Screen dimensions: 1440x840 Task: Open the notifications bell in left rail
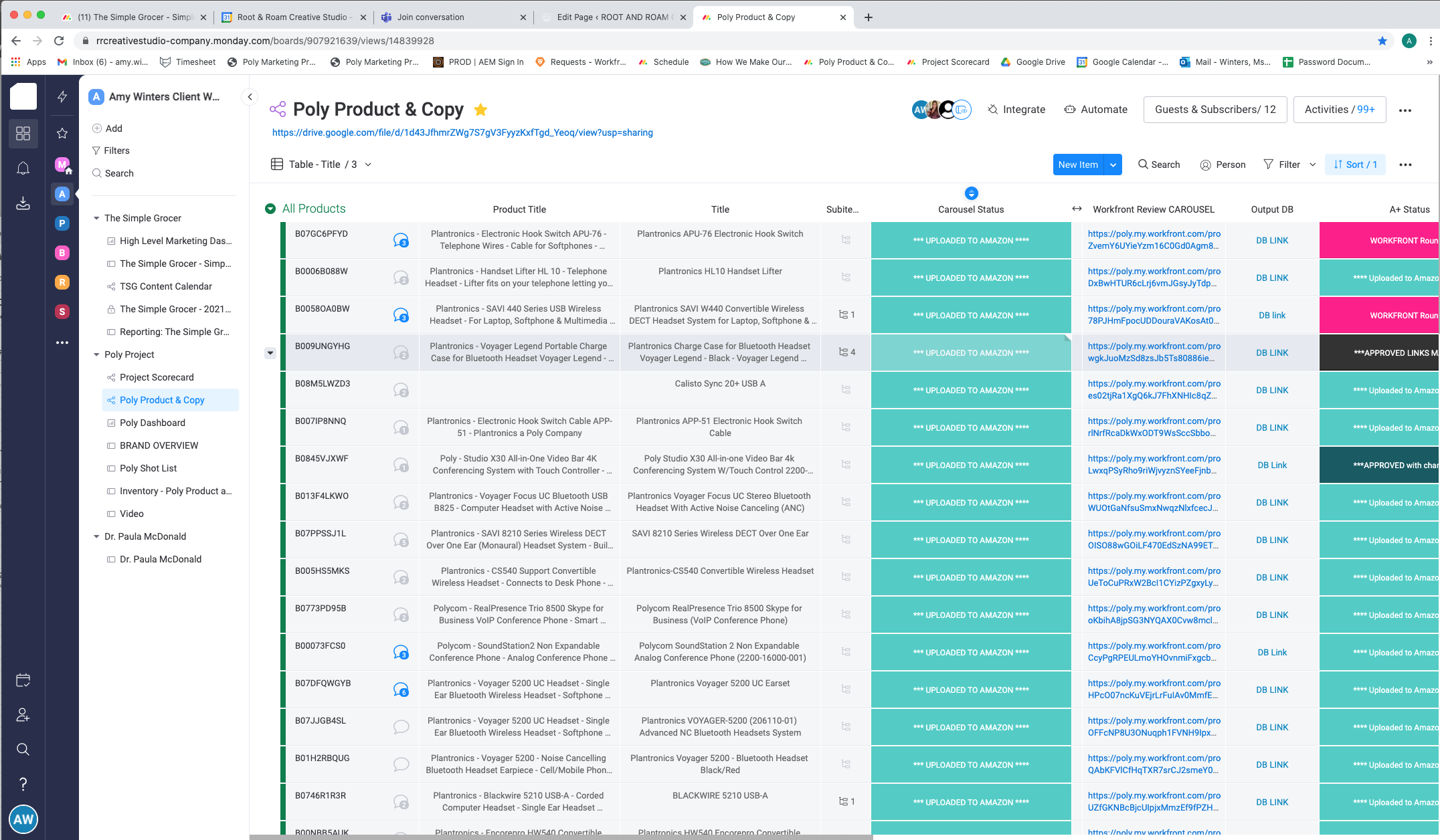click(23, 168)
